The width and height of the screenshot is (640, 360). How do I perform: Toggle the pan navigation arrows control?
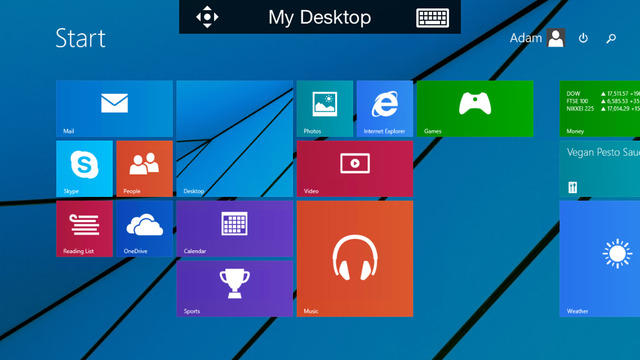207,17
